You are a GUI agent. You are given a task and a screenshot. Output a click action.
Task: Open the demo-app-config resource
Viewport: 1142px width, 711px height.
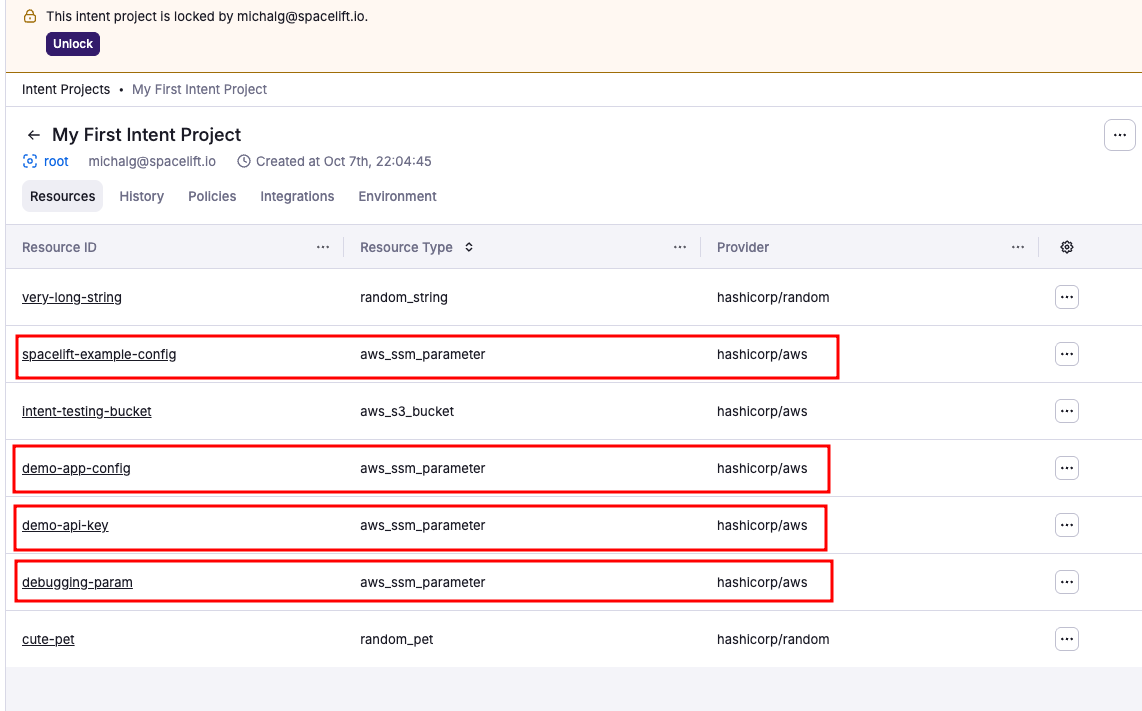(76, 468)
